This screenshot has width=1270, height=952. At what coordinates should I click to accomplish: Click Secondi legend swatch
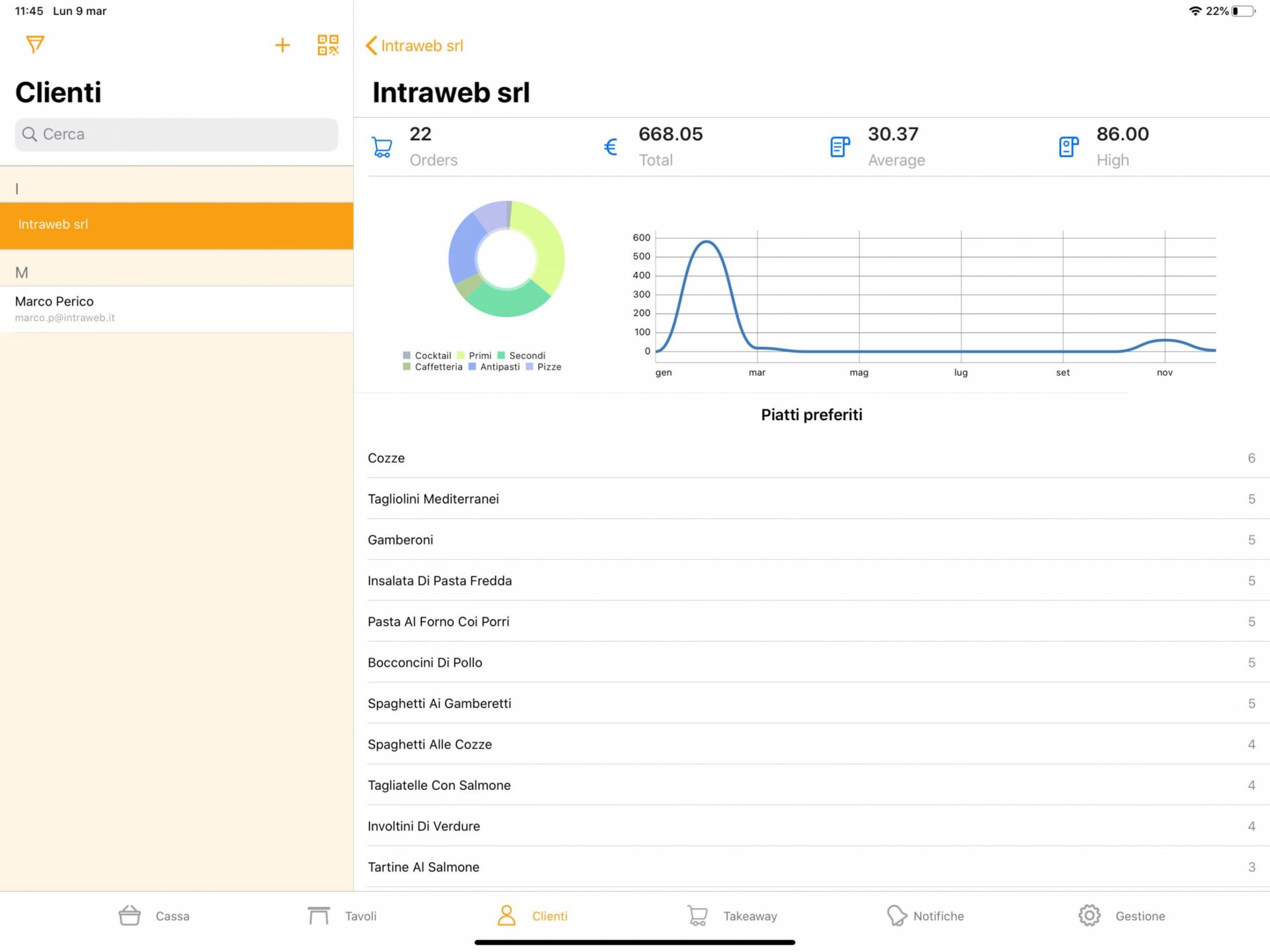click(x=501, y=355)
